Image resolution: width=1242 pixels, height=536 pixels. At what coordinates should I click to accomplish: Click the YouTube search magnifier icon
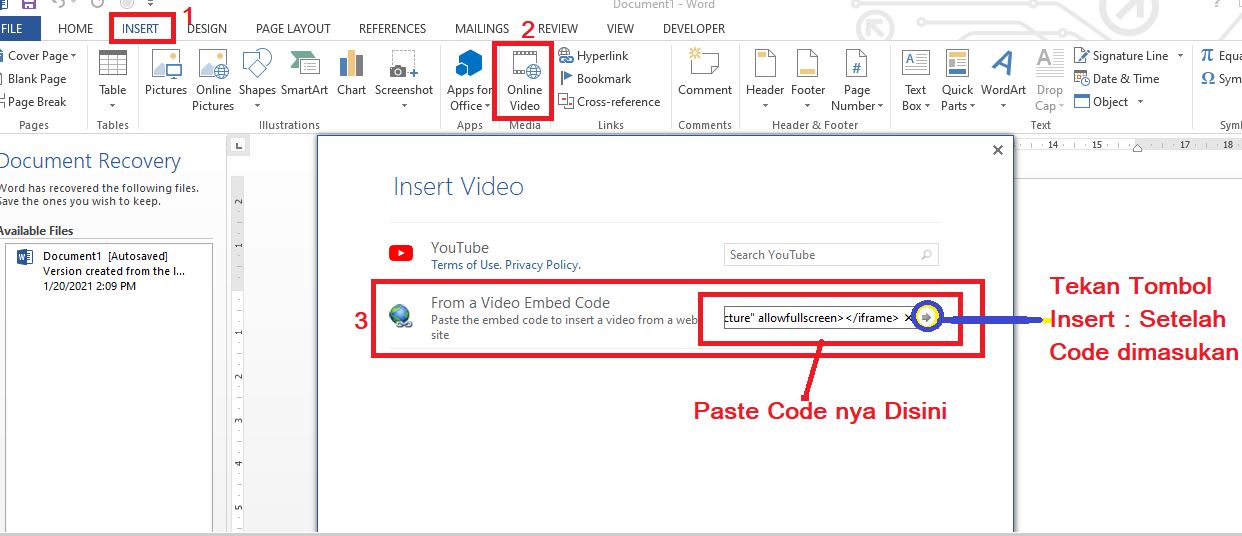tap(927, 255)
